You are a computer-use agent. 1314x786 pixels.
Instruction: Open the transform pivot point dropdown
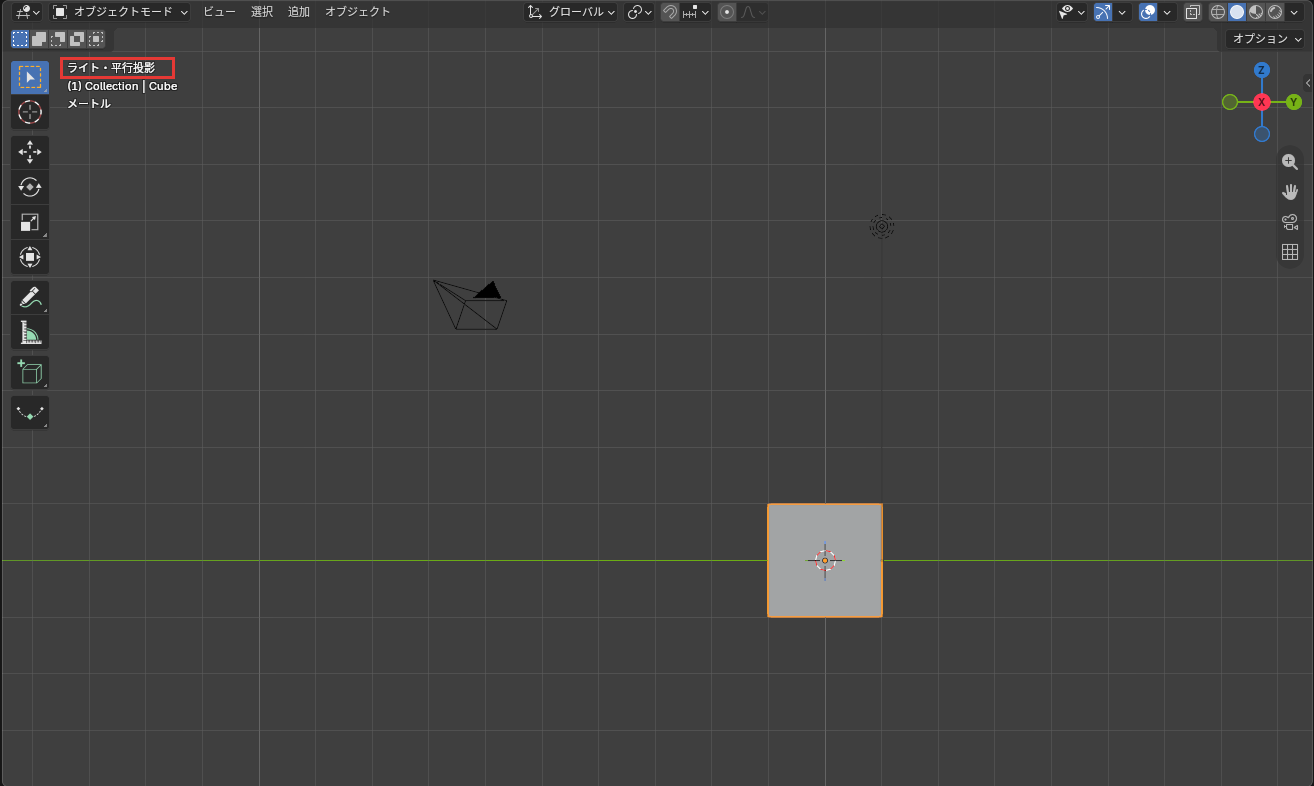tap(639, 12)
